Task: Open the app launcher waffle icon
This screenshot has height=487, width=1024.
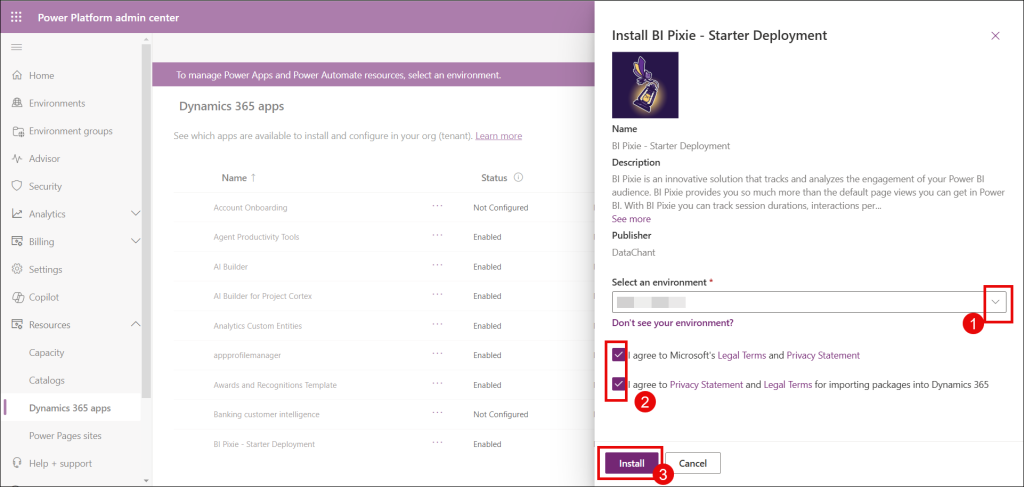Action: coord(16,16)
